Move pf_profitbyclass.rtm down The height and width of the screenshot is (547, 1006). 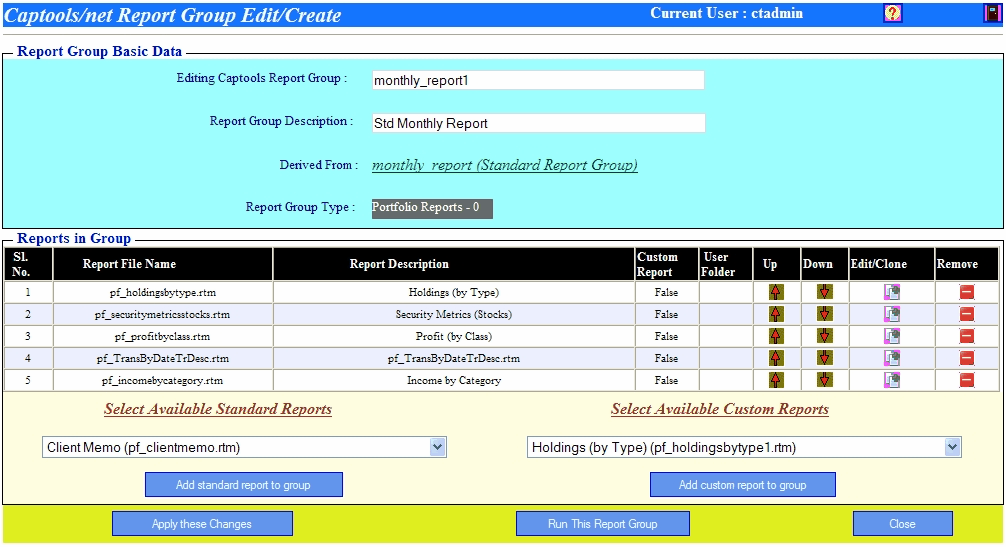coord(824,336)
